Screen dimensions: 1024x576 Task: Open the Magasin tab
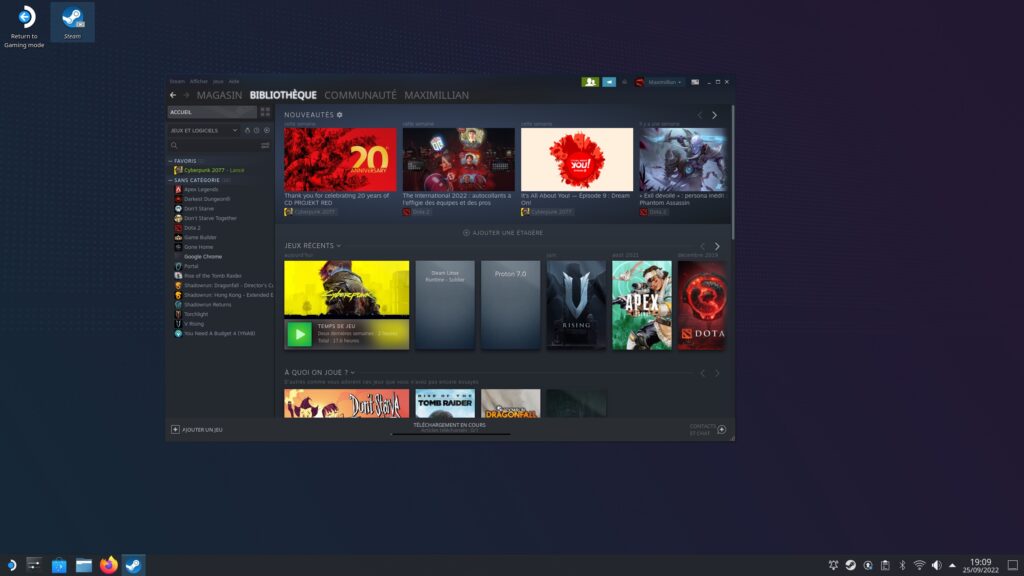219,95
